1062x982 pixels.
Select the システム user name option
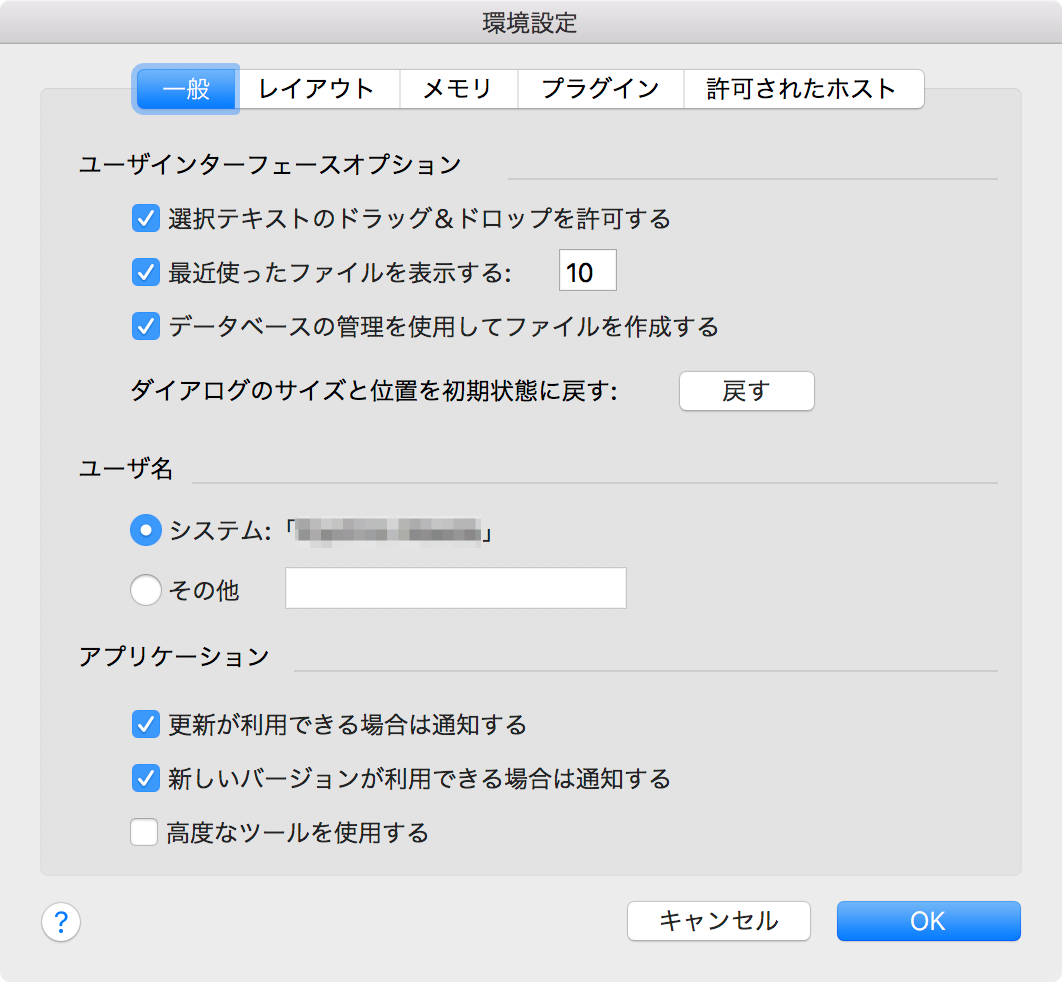[x=146, y=530]
